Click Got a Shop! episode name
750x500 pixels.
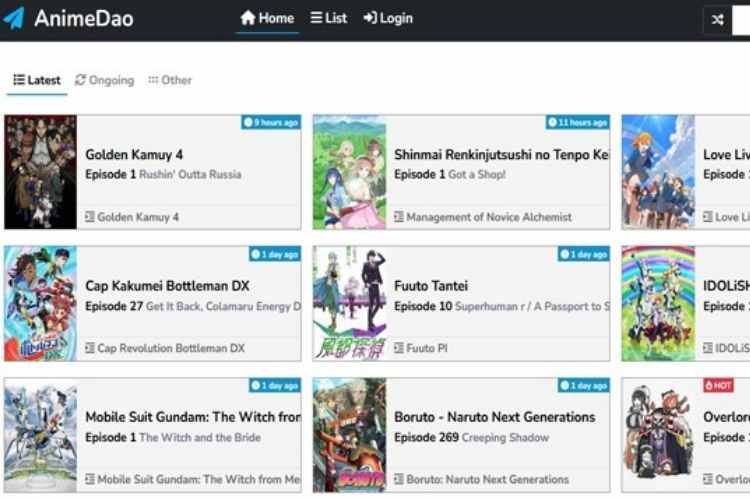point(477,174)
